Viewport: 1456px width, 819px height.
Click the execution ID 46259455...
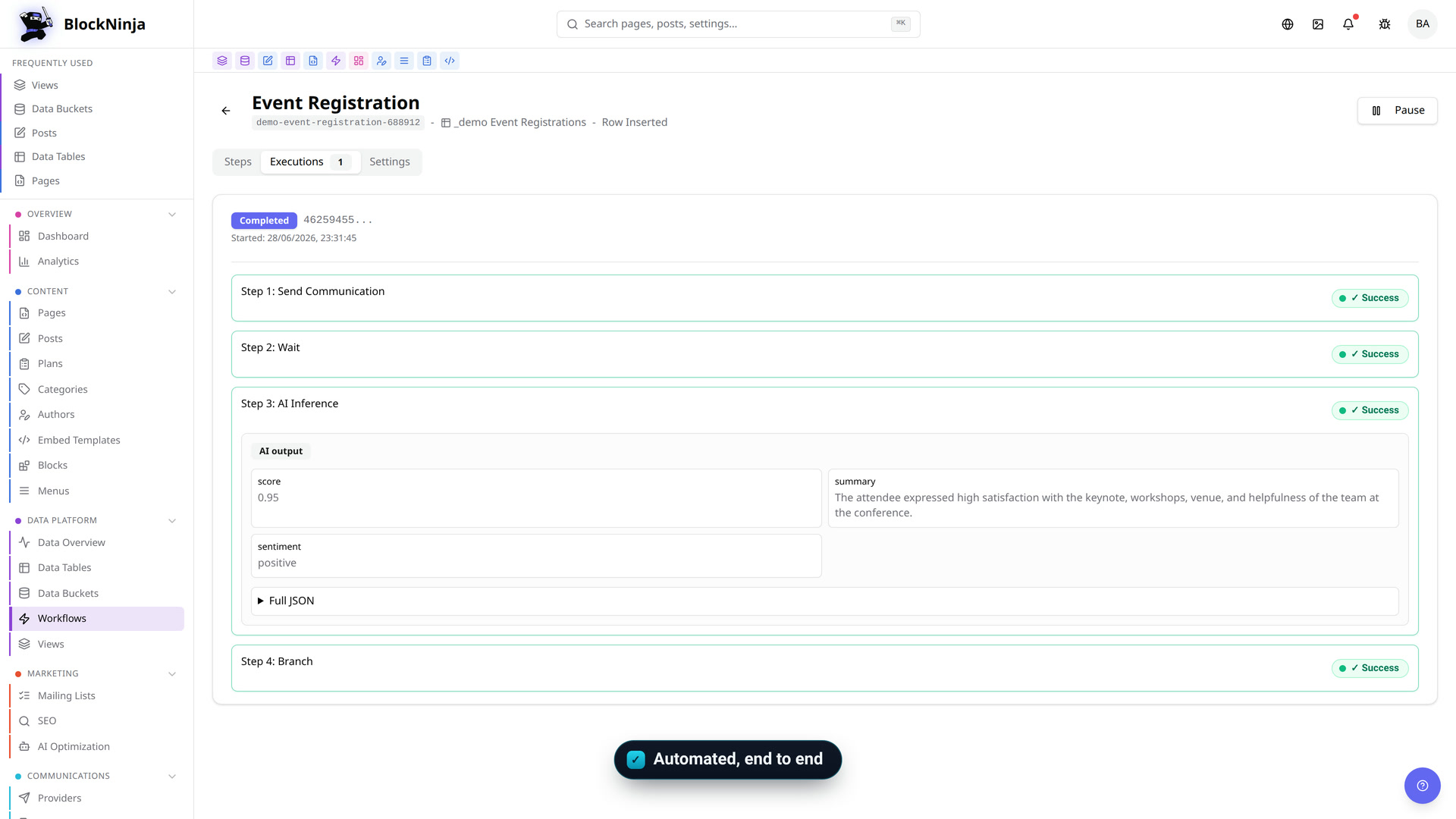tap(338, 220)
